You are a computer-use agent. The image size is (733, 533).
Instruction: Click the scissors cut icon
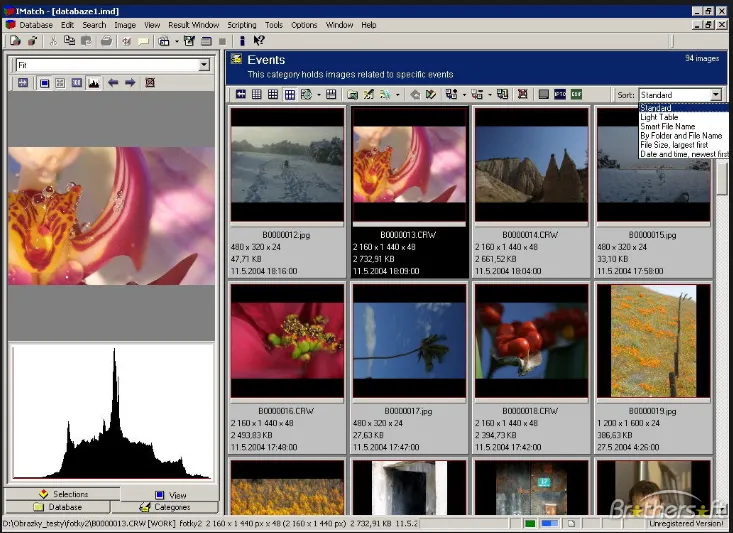point(53,41)
